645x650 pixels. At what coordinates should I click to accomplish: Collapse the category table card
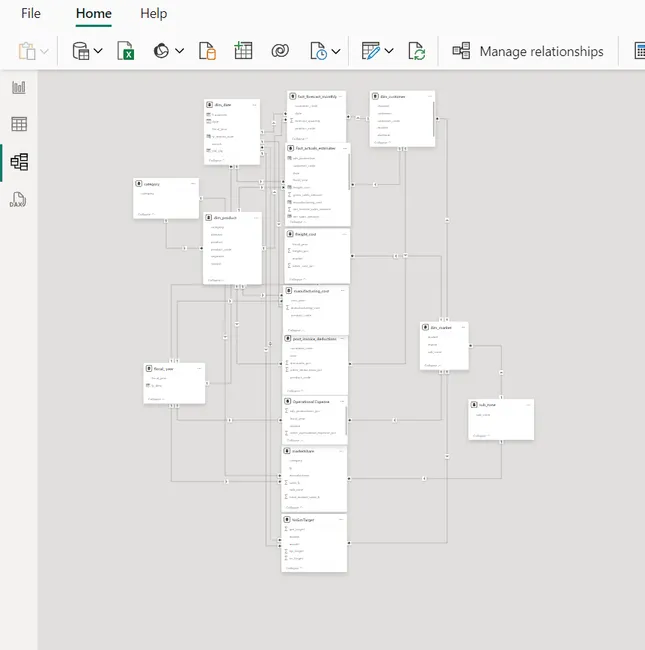(146, 214)
